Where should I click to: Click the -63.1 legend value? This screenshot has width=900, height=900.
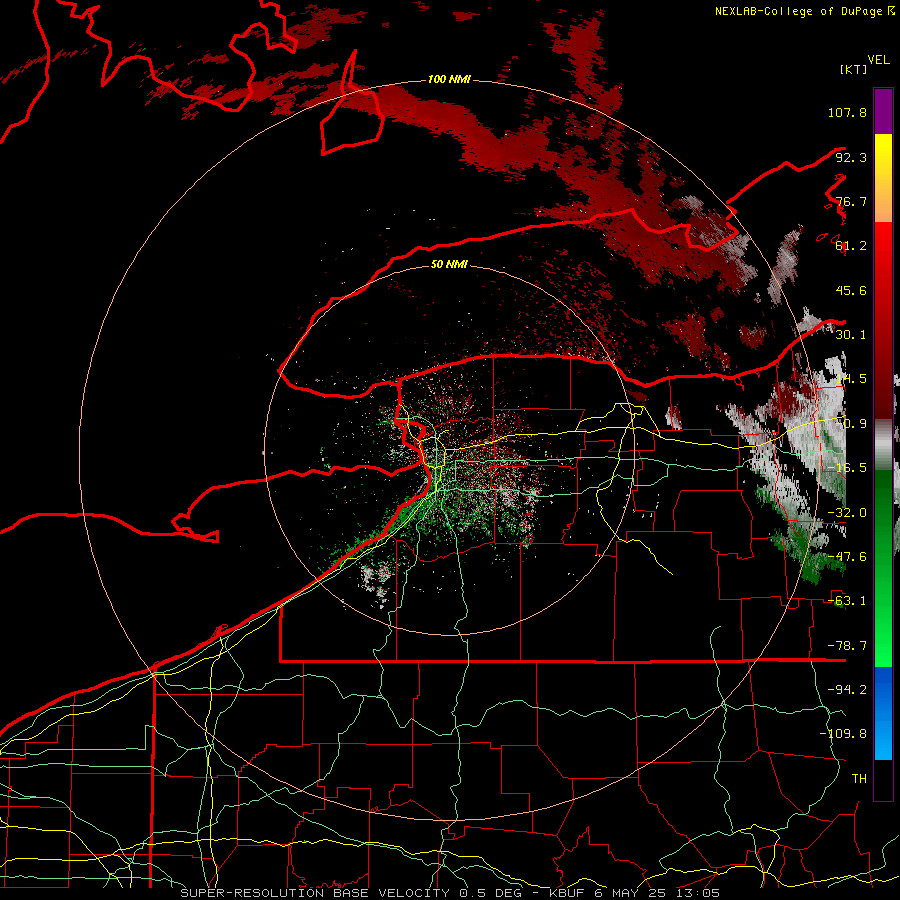pos(847,601)
